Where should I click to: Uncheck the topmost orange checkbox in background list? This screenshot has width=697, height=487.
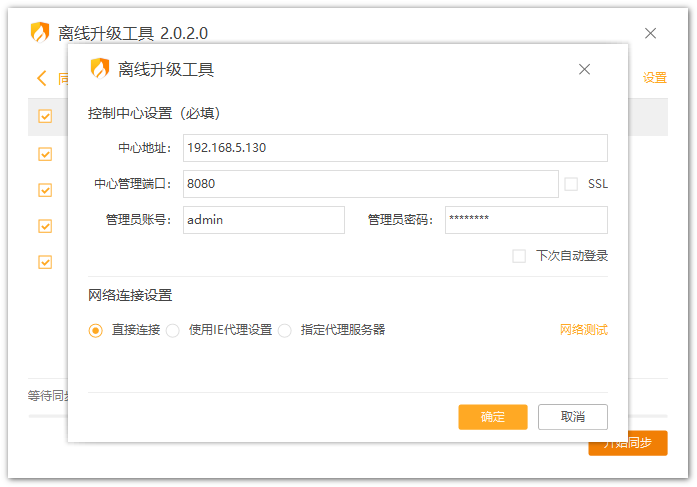pos(45,116)
